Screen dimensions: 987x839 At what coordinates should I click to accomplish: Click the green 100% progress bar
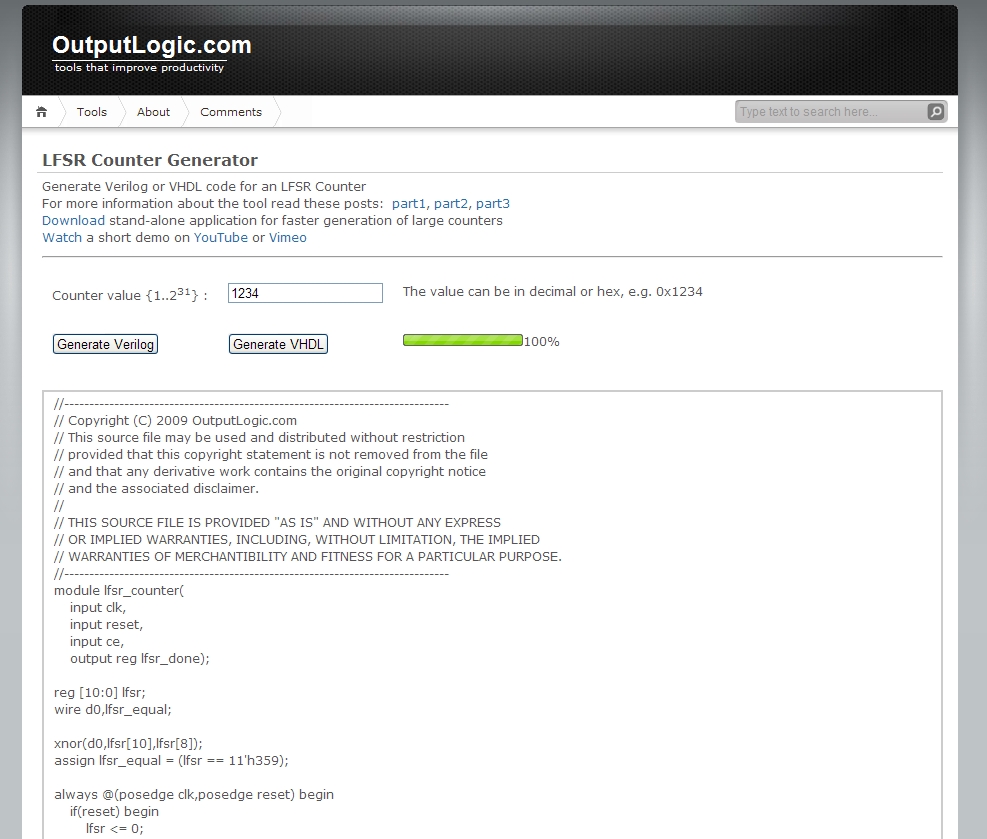tap(462, 341)
